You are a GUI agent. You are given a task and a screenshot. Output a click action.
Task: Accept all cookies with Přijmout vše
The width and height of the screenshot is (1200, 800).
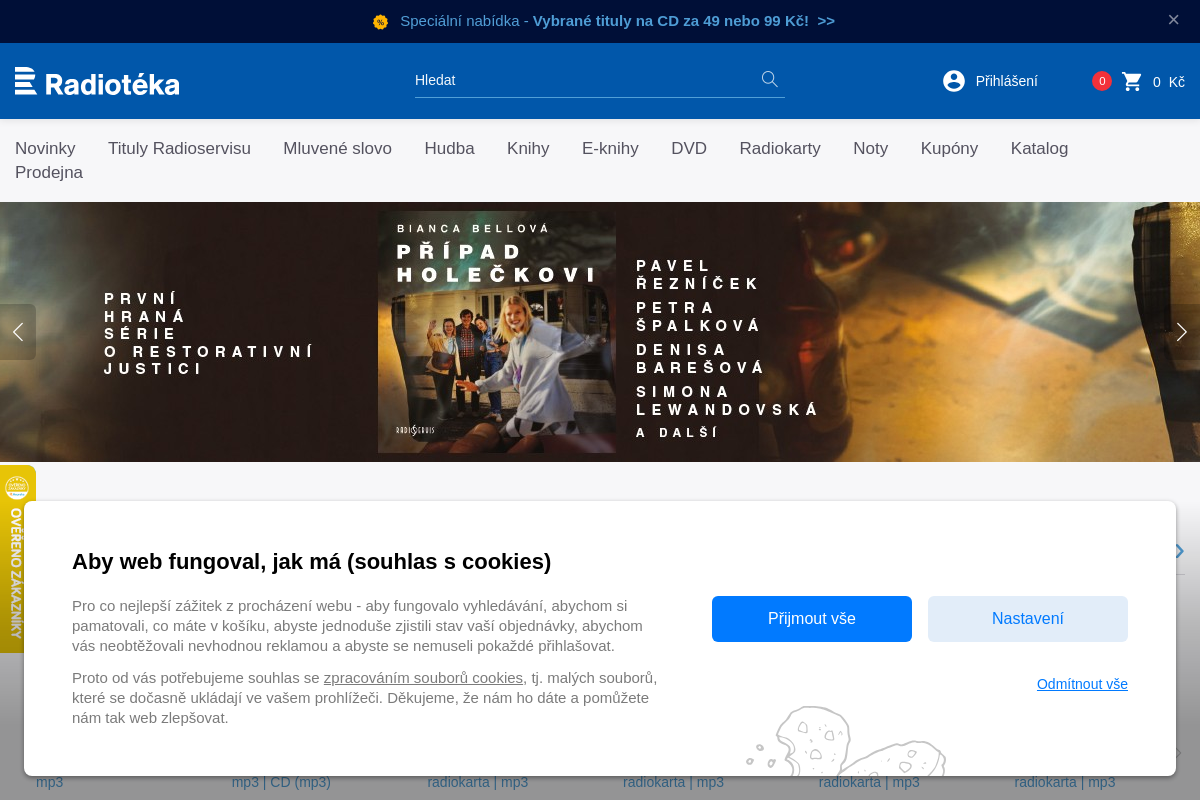click(x=811, y=619)
